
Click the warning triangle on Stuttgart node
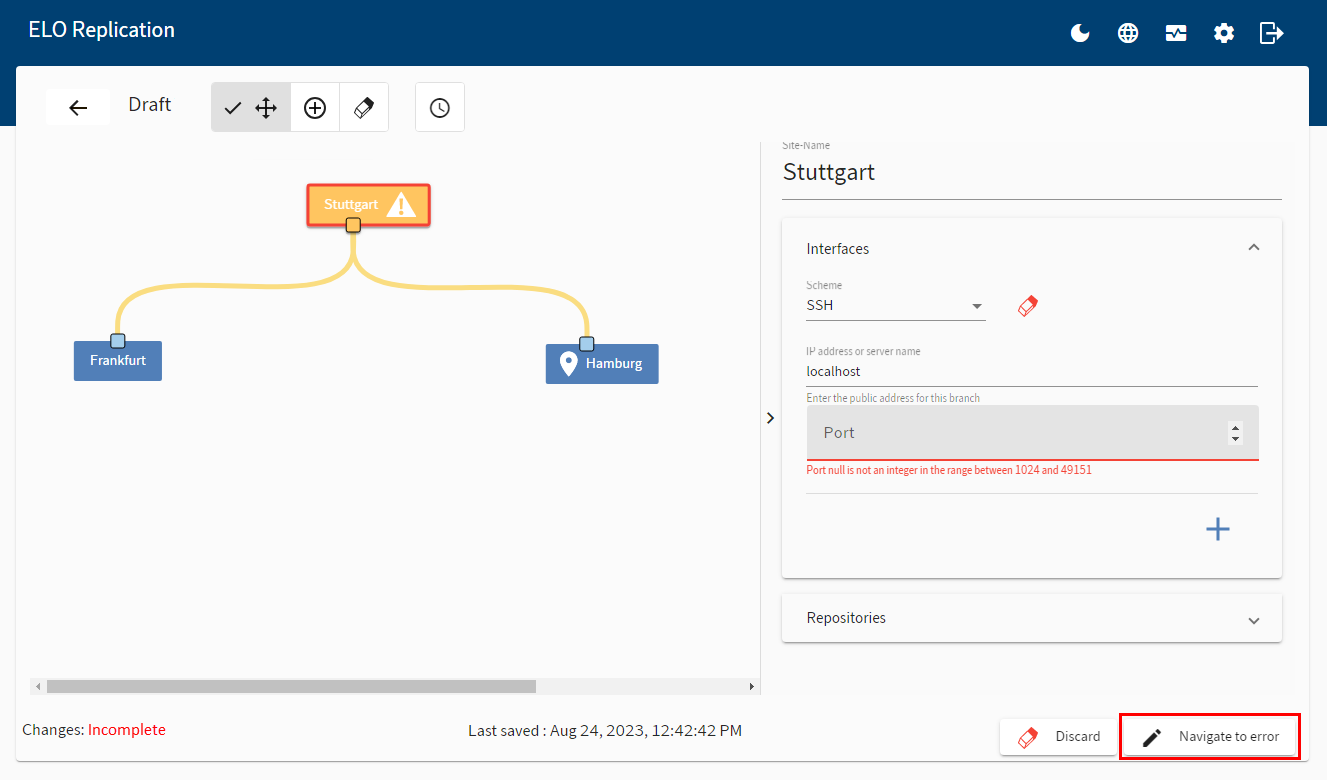[x=401, y=205]
